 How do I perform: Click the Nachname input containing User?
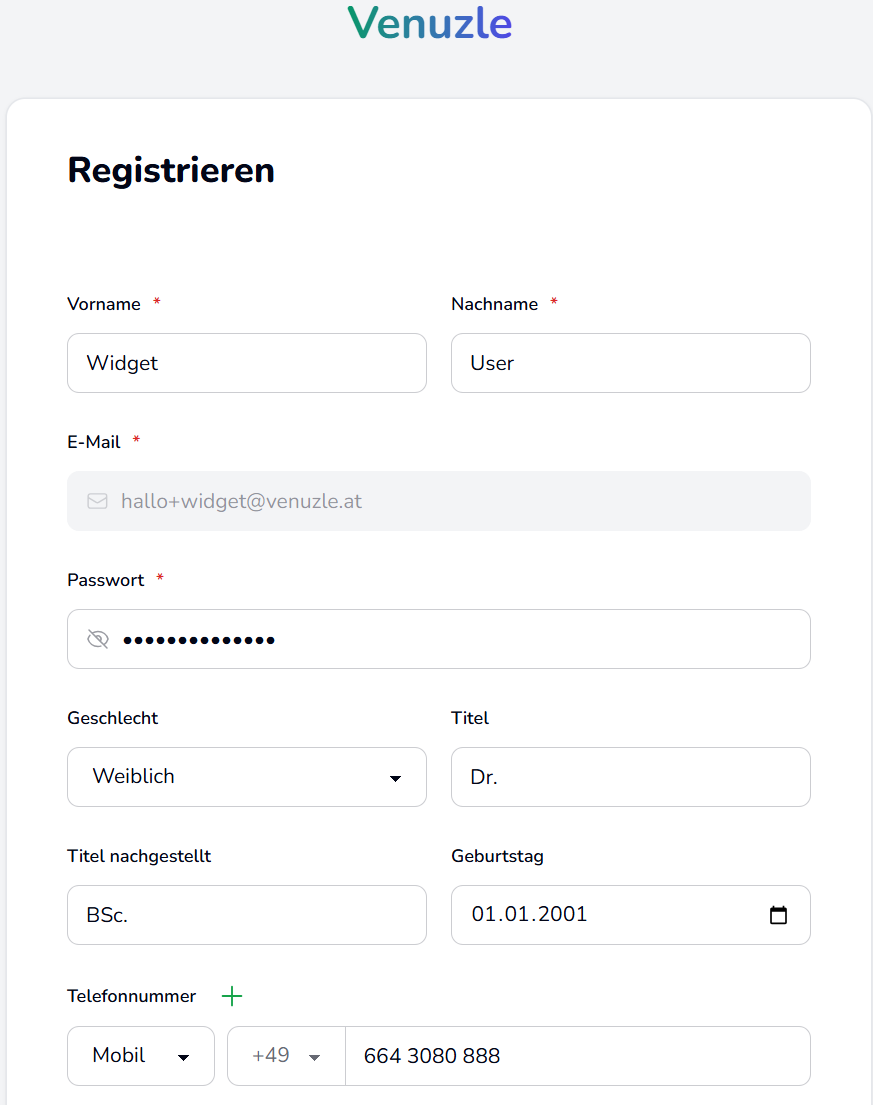pyautogui.click(x=630, y=363)
